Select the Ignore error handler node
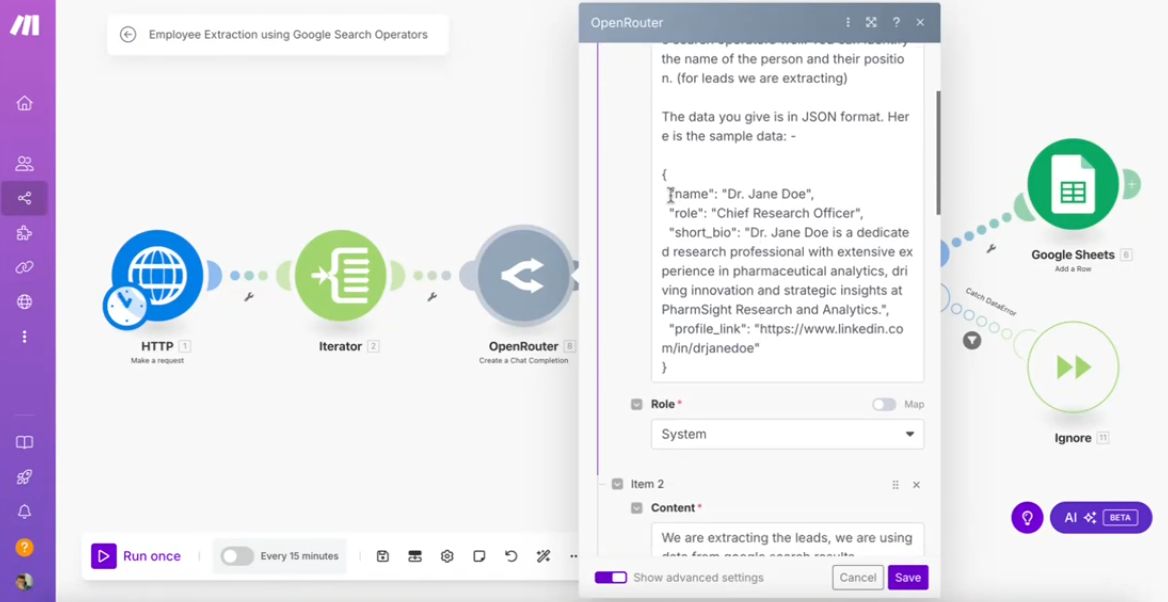Screen dimensions: 1168x602 pos(1073,367)
